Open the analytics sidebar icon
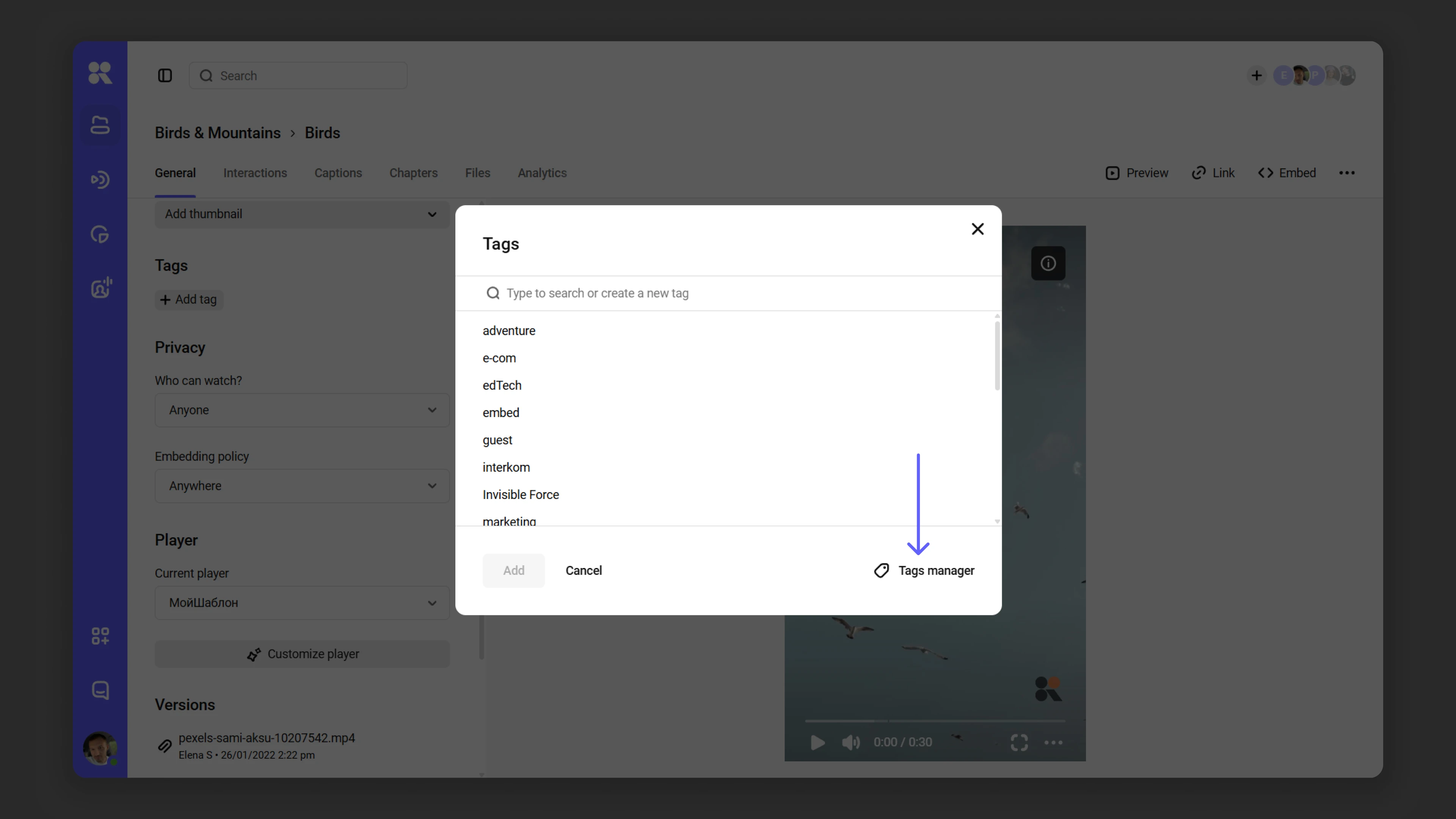The image size is (1456, 819). point(100,234)
